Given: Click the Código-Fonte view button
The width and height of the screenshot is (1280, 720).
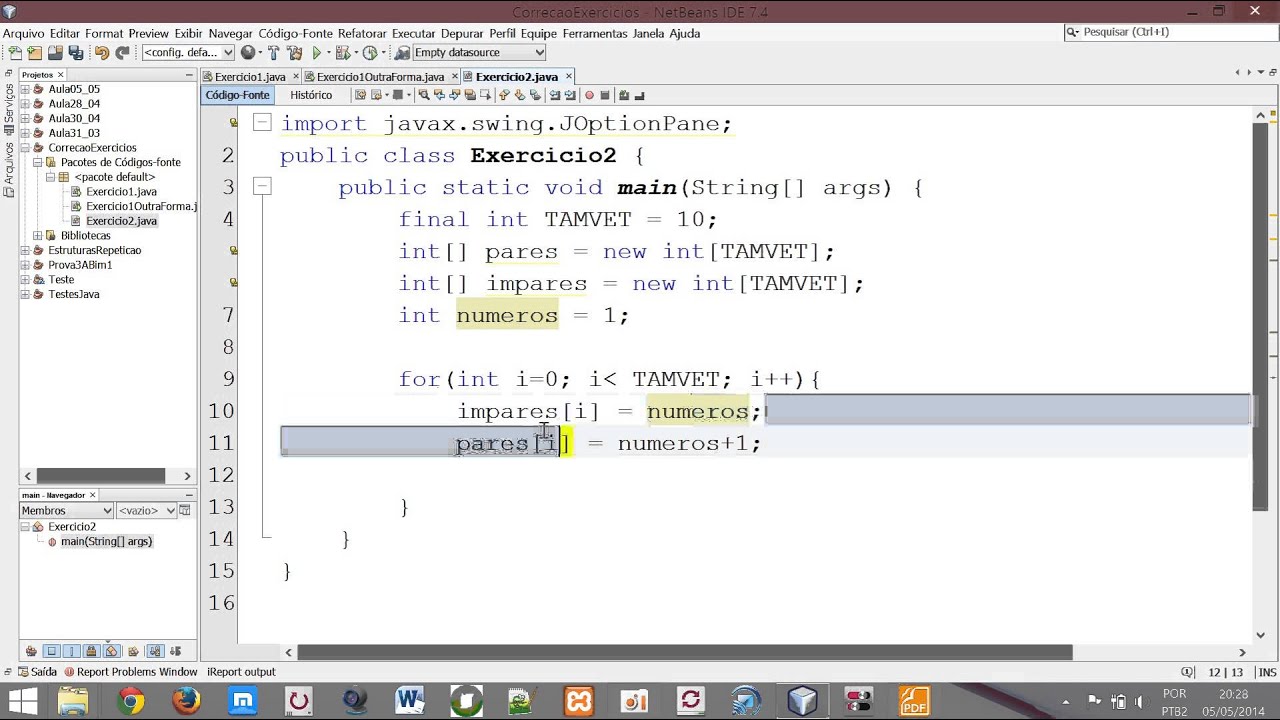Looking at the screenshot, I should 237,95.
